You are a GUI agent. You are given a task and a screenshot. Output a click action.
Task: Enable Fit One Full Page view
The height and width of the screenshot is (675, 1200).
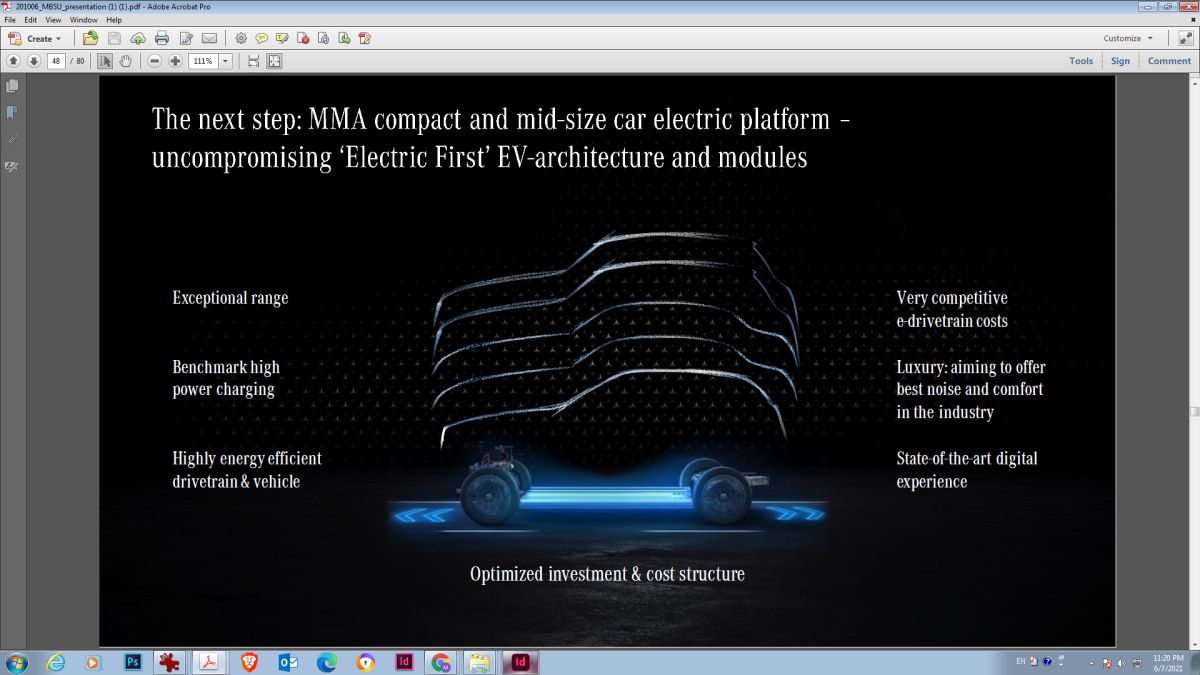click(x=277, y=60)
